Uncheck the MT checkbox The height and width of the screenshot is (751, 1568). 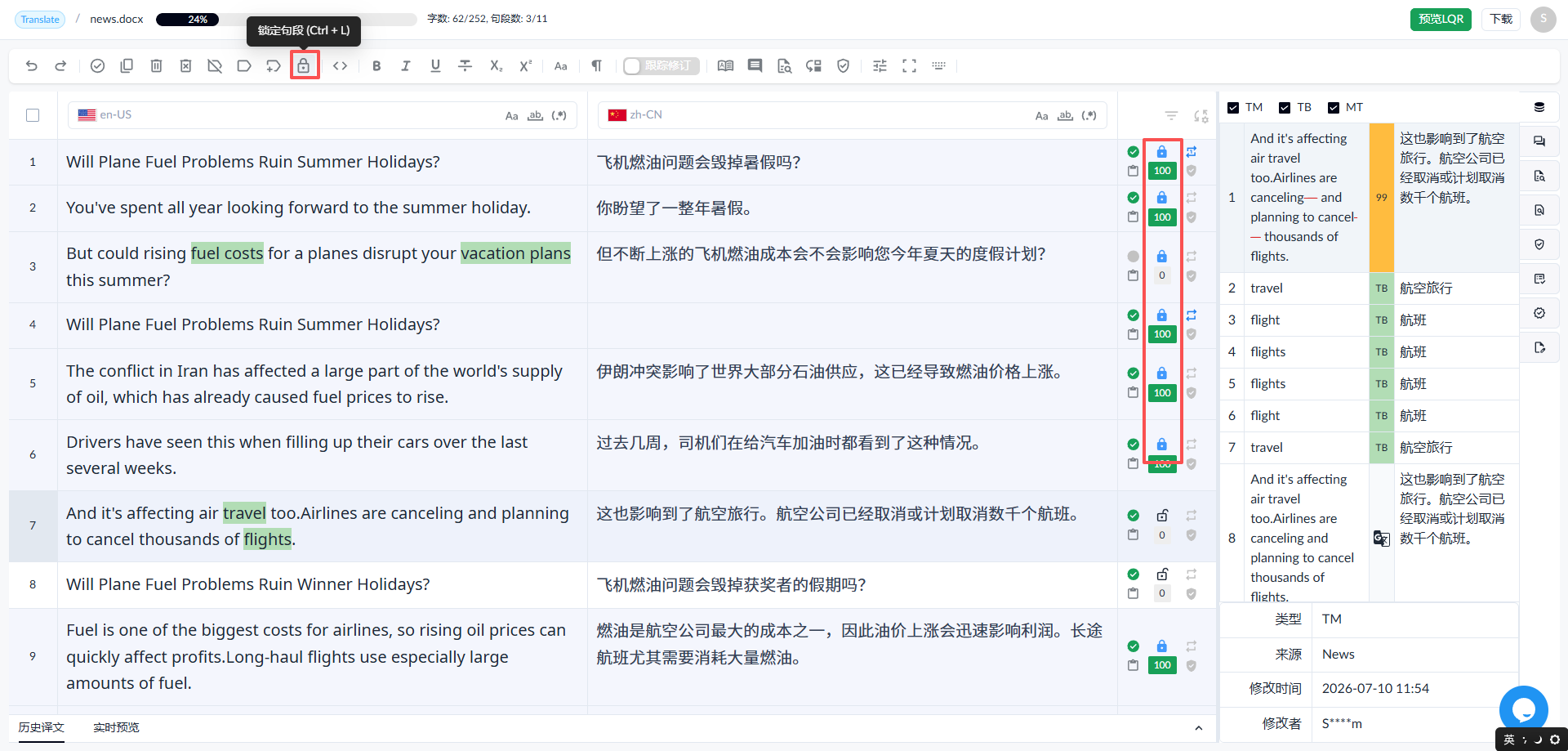coord(1334,108)
